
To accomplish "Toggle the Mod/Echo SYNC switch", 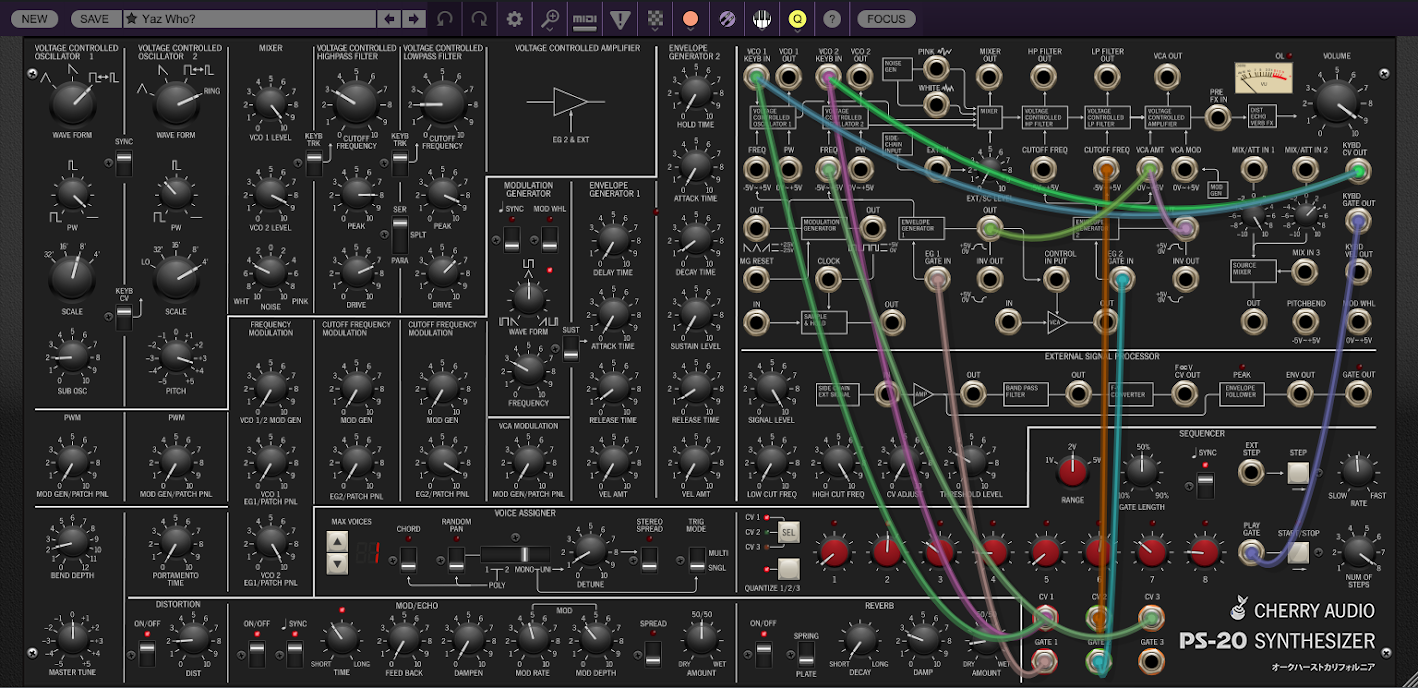I will 294,655.
